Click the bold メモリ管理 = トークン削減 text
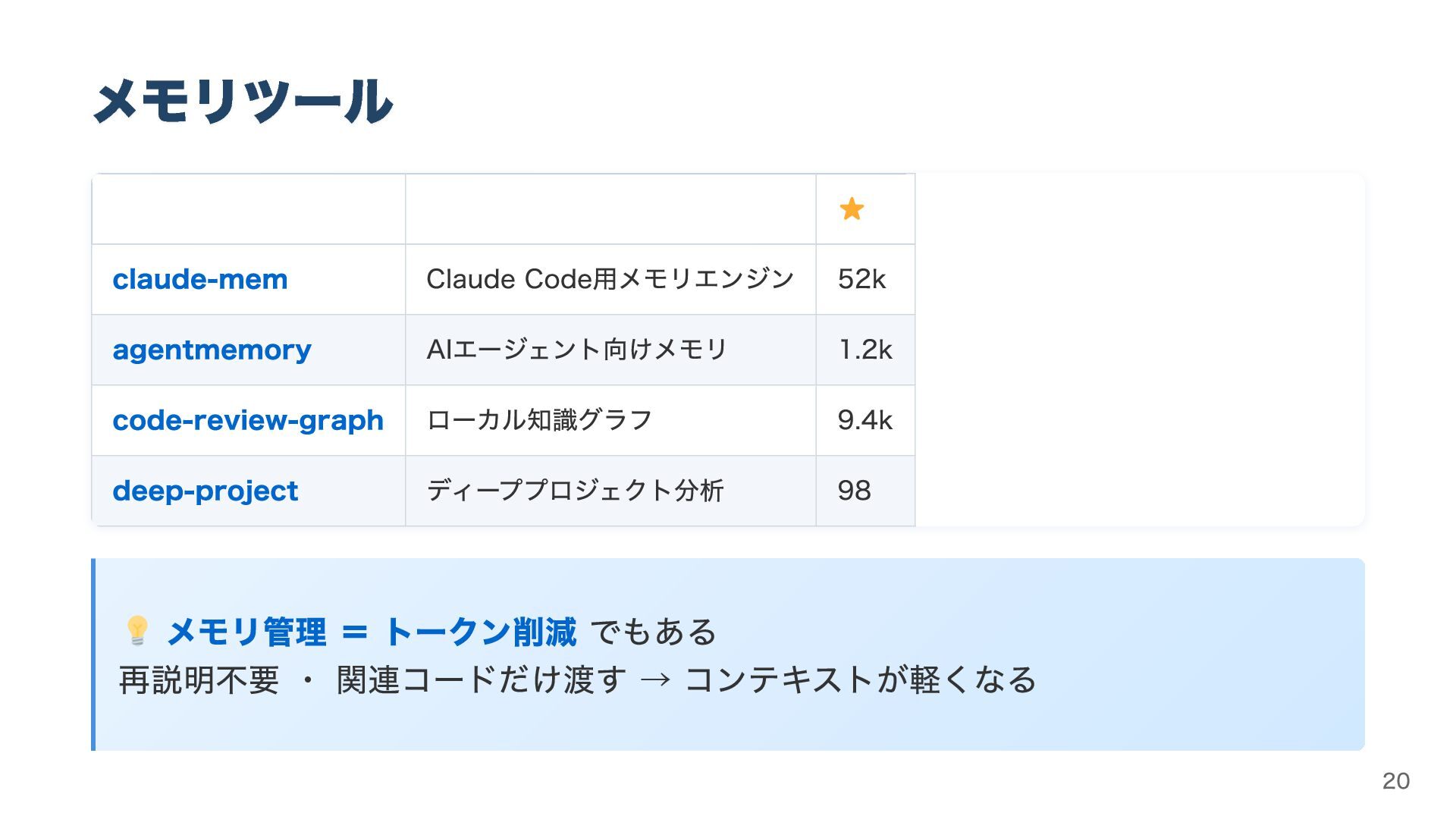Image resolution: width=1456 pixels, height=819 pixels. (372, 632)
